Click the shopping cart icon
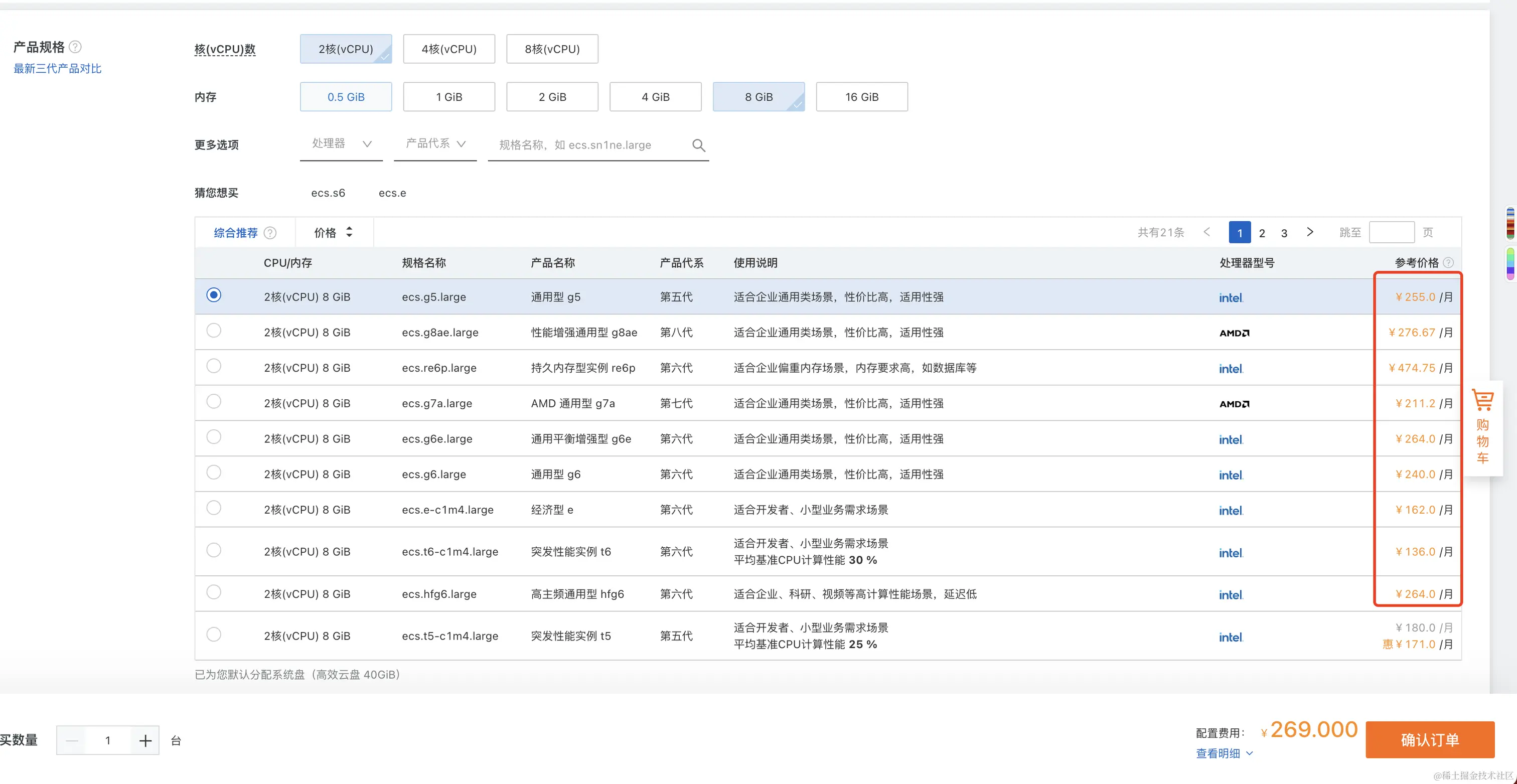This screenshot has width=1517, height=784. [1482, 401]
